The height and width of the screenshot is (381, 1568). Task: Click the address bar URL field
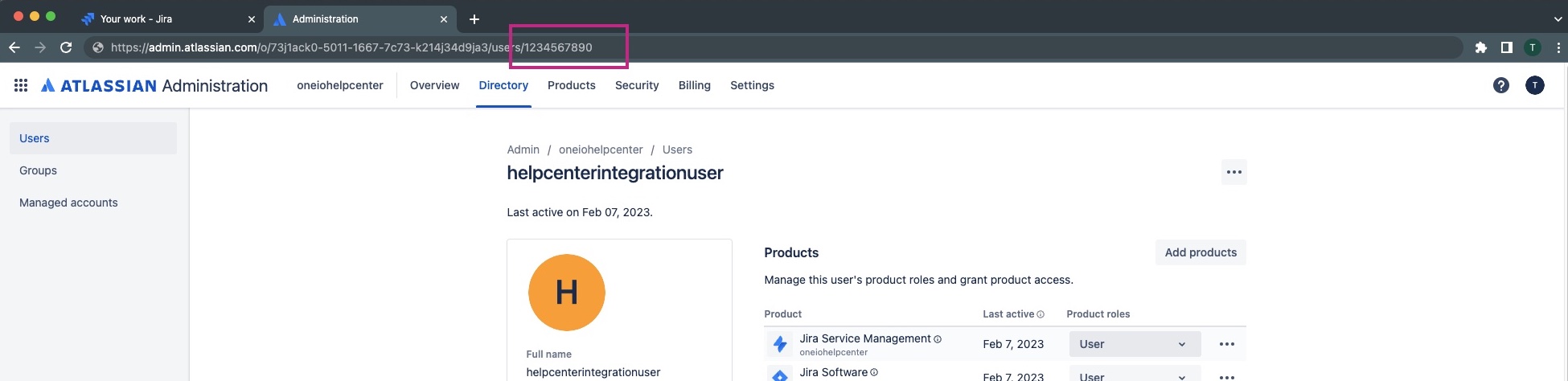[772, 47]
